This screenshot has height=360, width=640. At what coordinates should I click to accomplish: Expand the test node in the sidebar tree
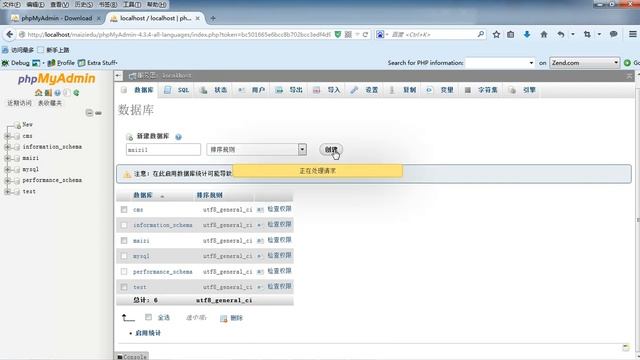pos(7,191)
